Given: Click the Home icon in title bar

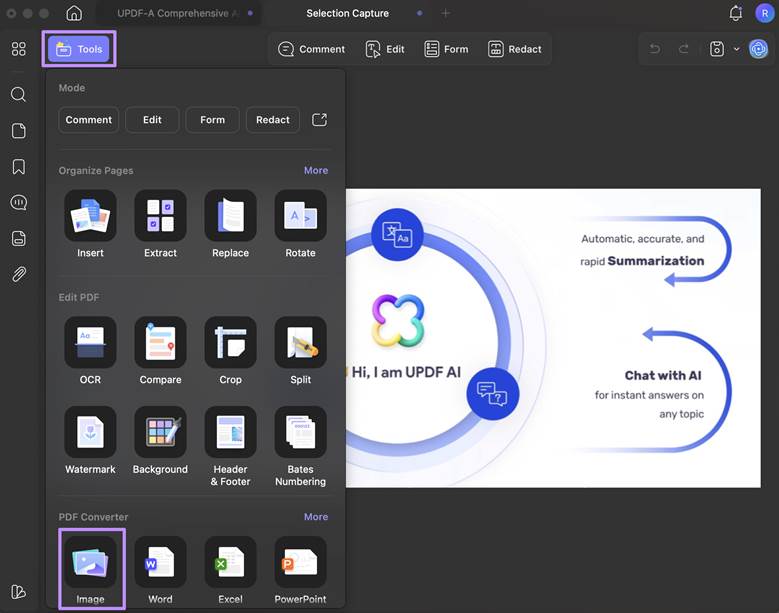Looking at the screenshot, I should [x=74, y=13].
